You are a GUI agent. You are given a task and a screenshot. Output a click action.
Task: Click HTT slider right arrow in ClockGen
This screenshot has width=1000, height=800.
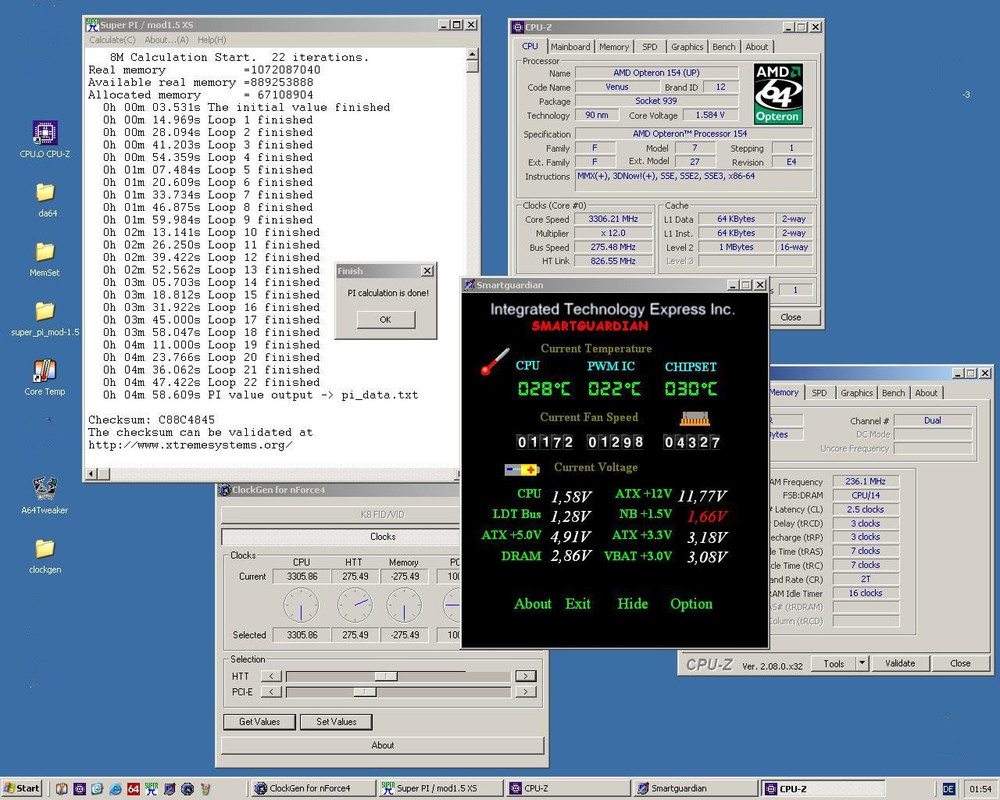(x=526, y=676)
